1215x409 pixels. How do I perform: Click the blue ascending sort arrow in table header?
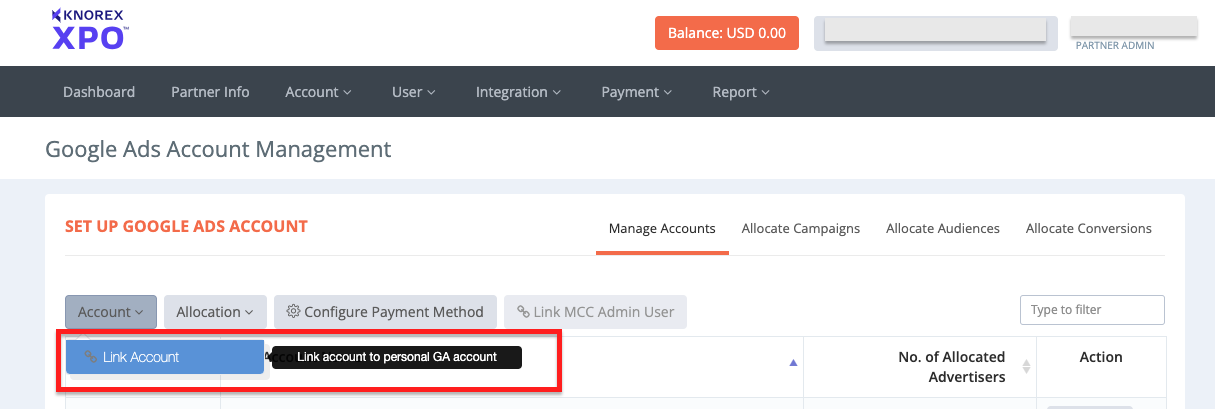pyautogui.click(x=794, y=363)
